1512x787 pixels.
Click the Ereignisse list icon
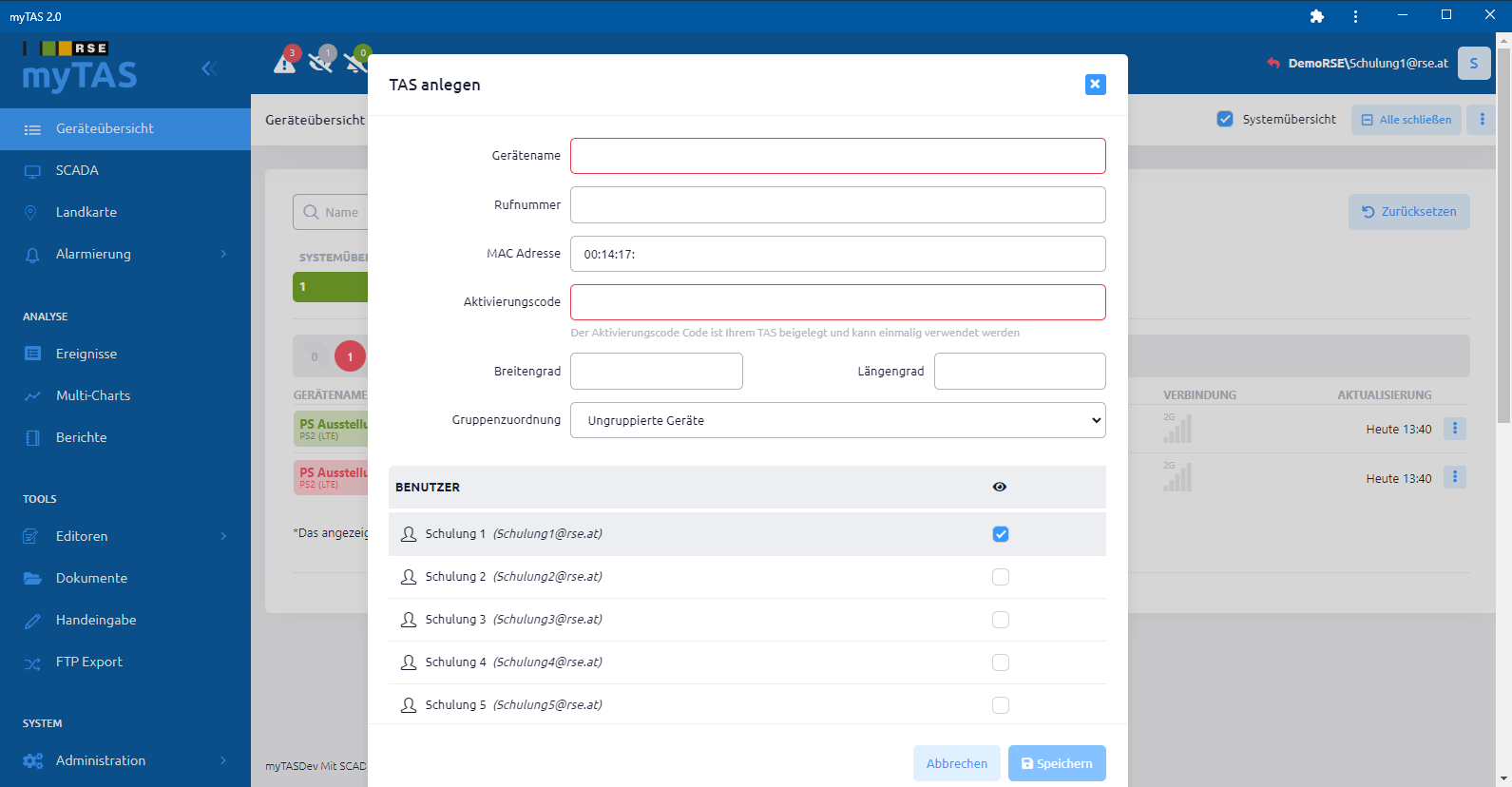pyautogui.click(x=32, y=354)
